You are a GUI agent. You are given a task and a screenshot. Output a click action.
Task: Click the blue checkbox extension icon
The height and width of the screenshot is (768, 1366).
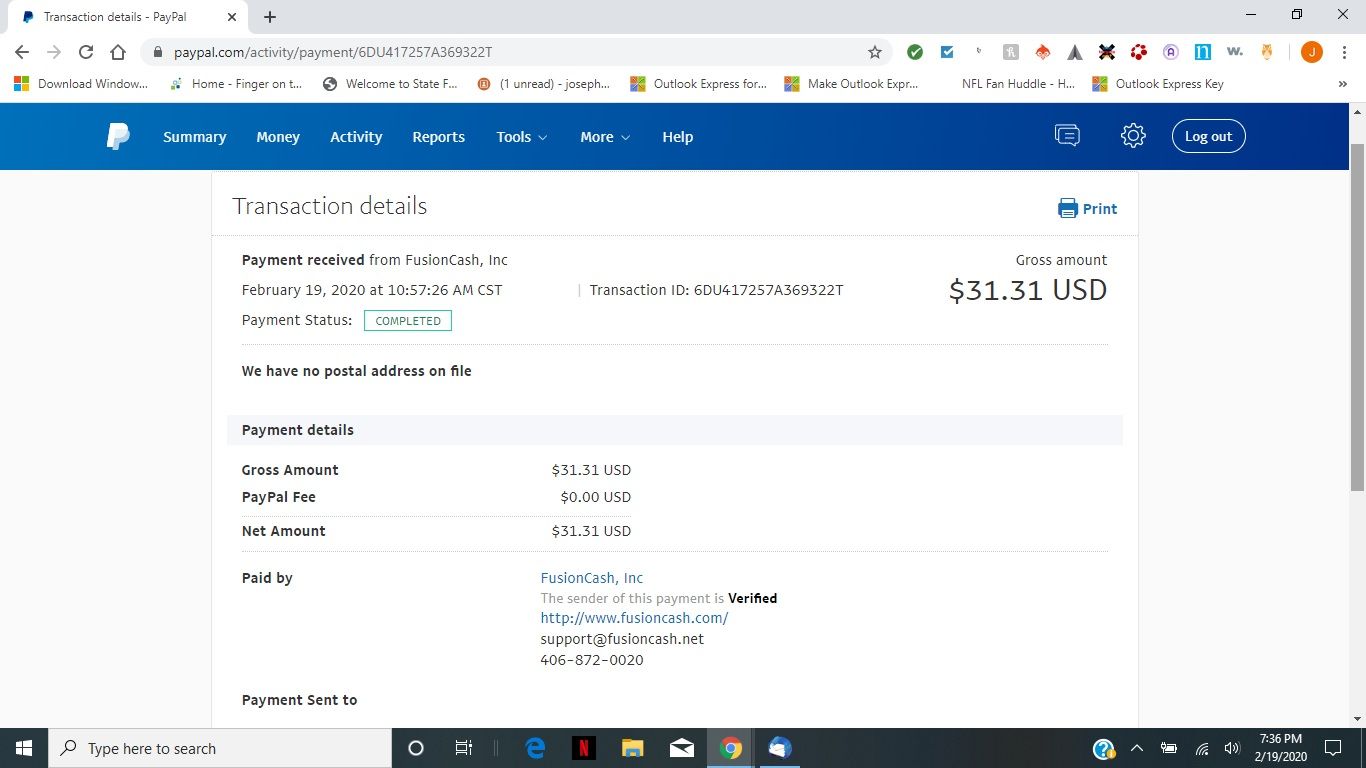(x=947, y=52)
